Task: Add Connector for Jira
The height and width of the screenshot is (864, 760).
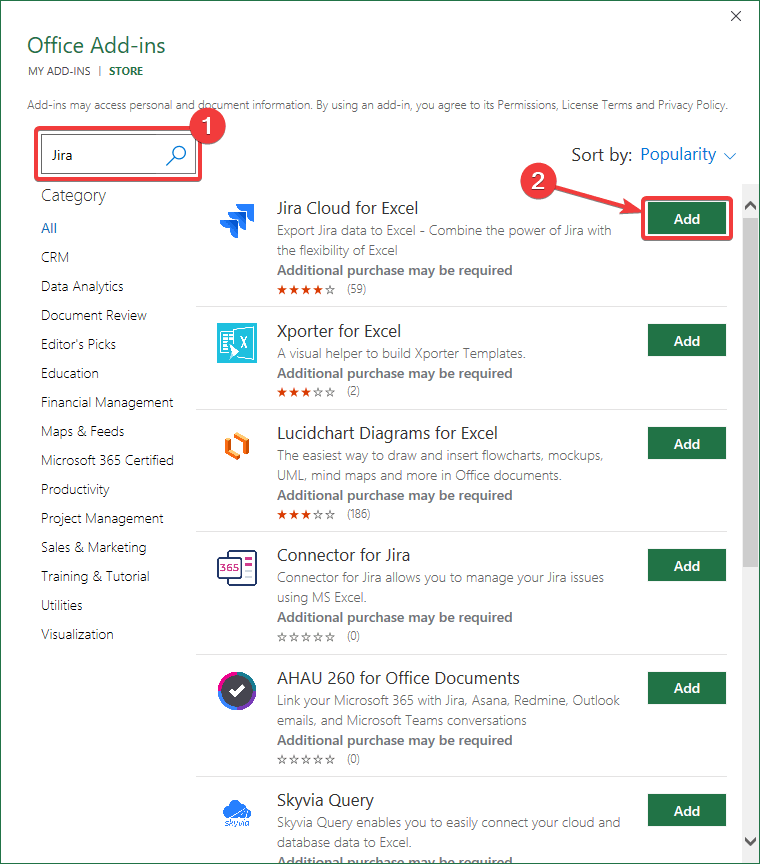Action: point(687,565)
